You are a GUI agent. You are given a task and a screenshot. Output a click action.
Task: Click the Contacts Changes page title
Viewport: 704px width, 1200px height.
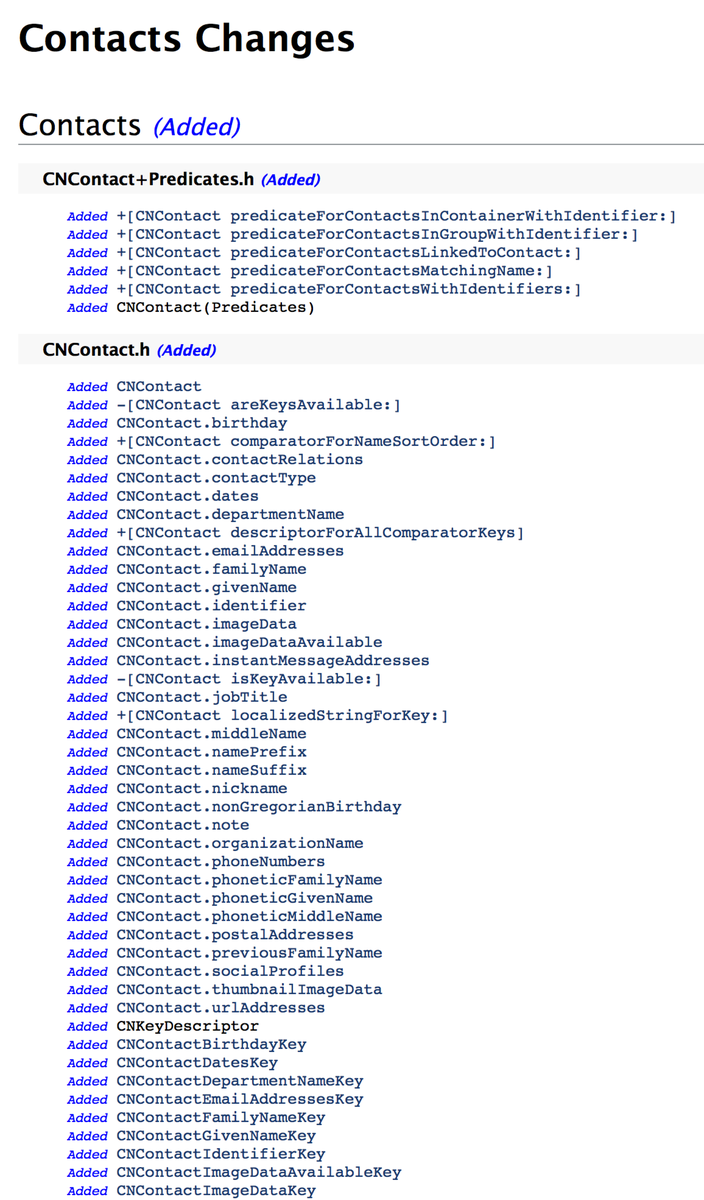click(x=187, y=38)
